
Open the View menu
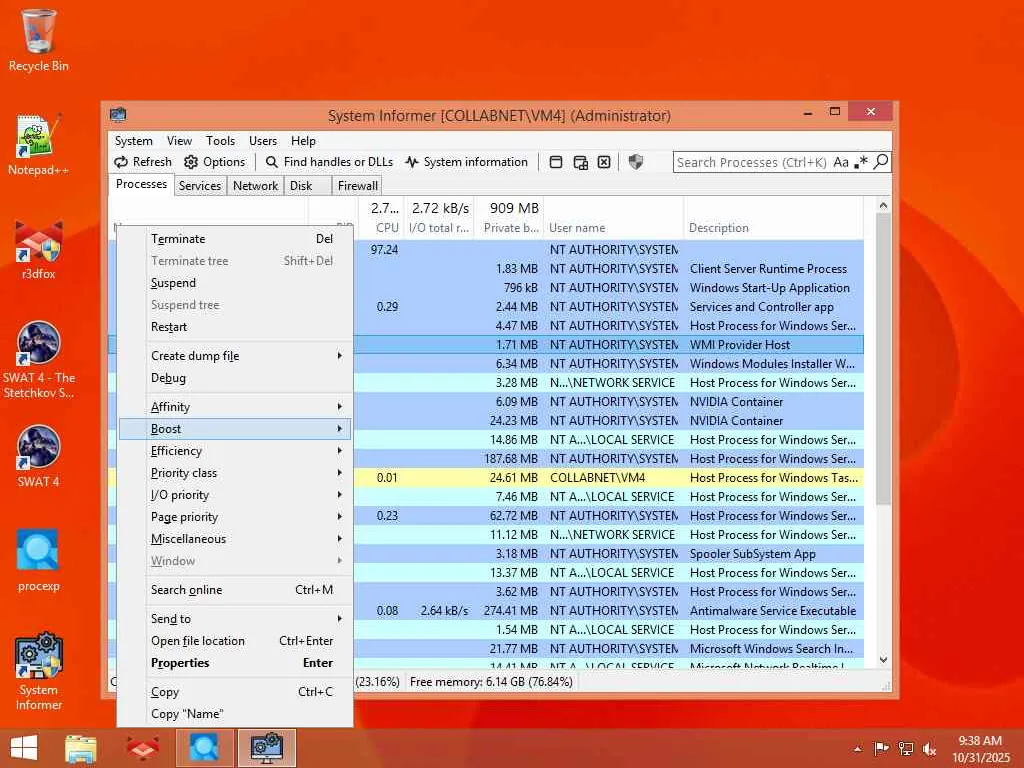pos(179,140)
